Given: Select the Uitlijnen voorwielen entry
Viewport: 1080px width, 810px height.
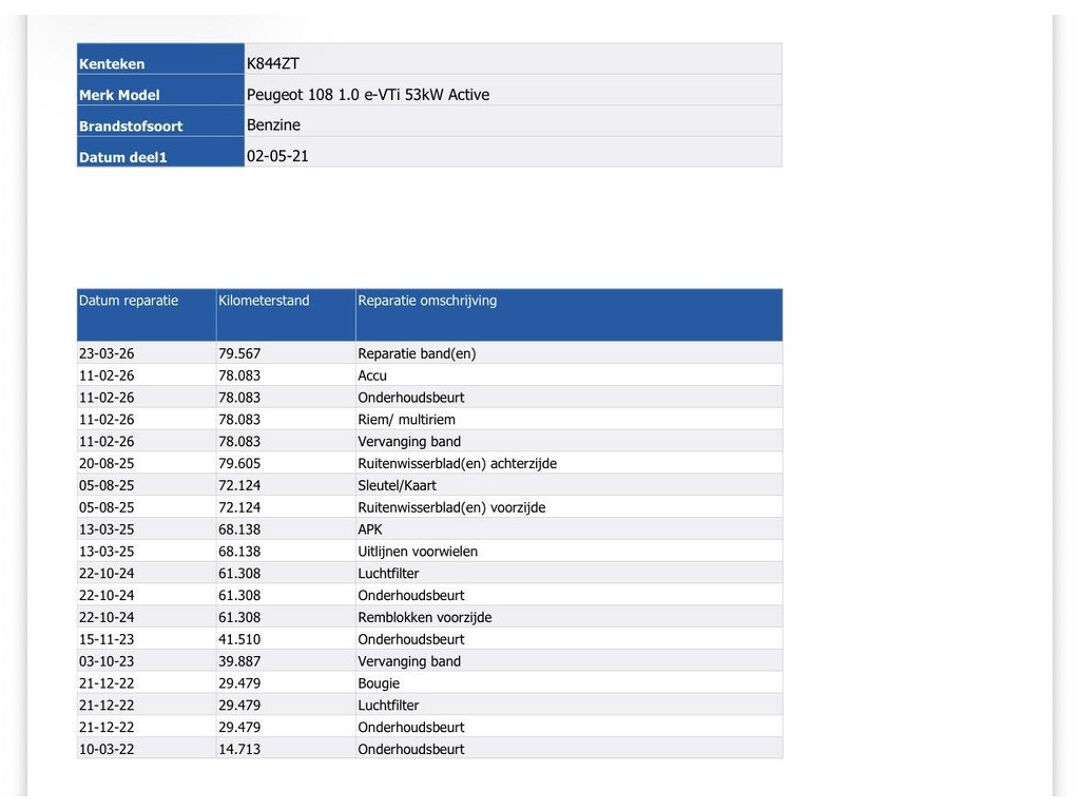Looking at the screenshot, I should coord(417,552).
